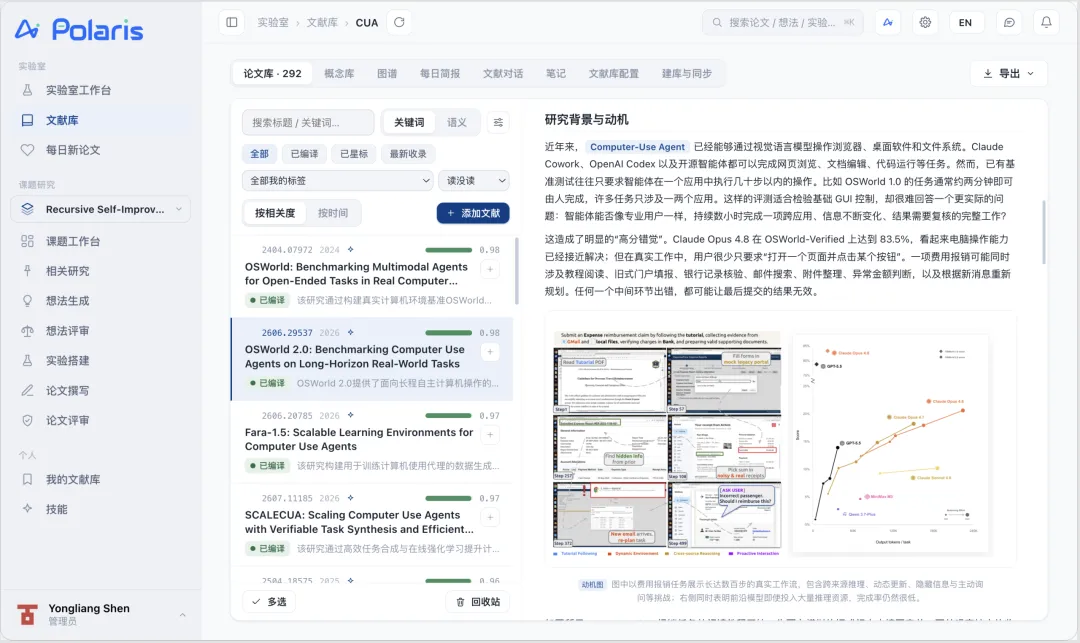Click the 添加文献 button

[x=473, y=213]
